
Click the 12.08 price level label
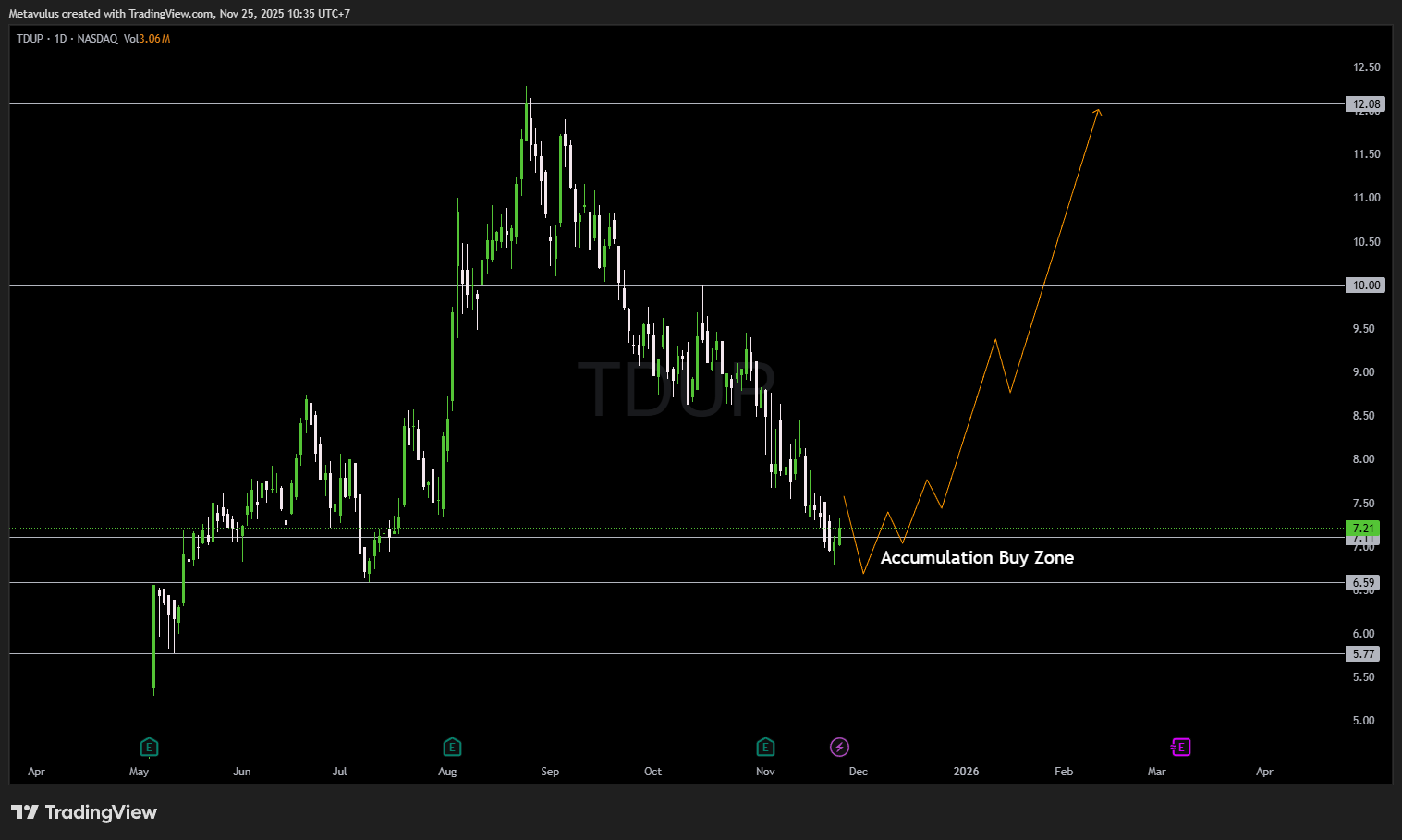point(1362,104)
